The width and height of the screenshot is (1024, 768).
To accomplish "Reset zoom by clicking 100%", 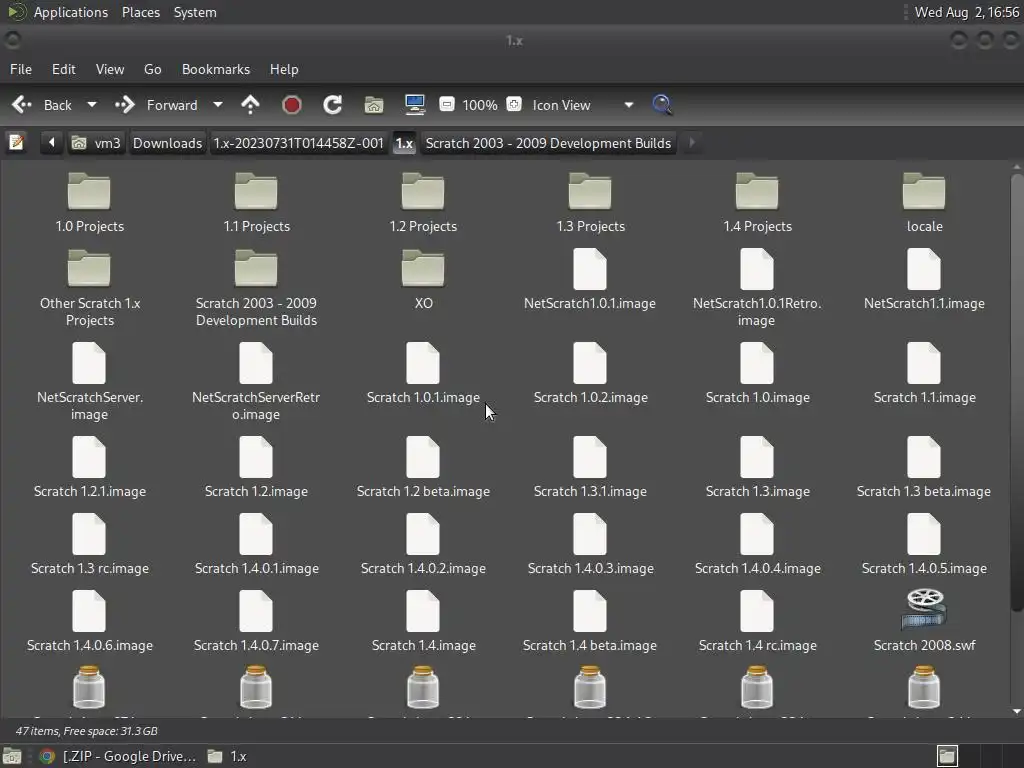I will (480, 105).
